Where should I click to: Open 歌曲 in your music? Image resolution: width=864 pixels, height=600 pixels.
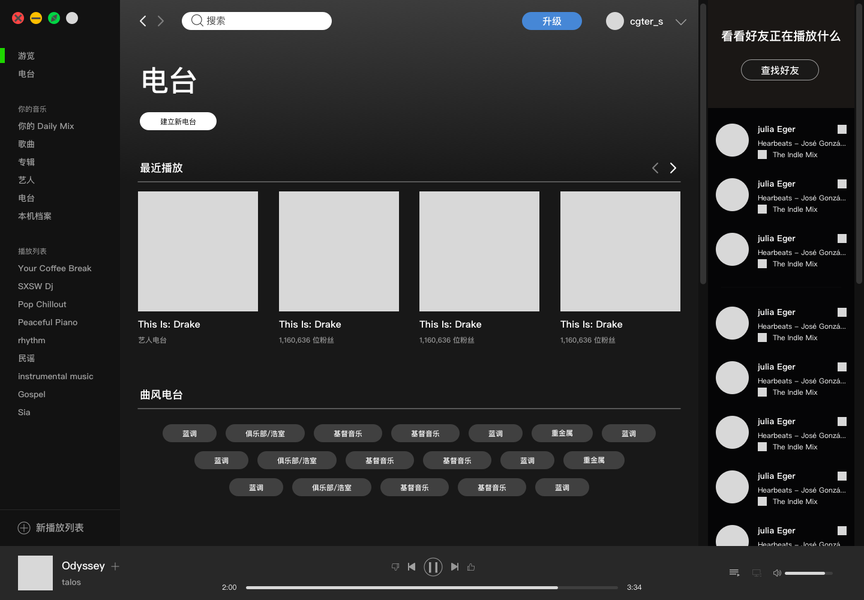(x=26, y=144)
